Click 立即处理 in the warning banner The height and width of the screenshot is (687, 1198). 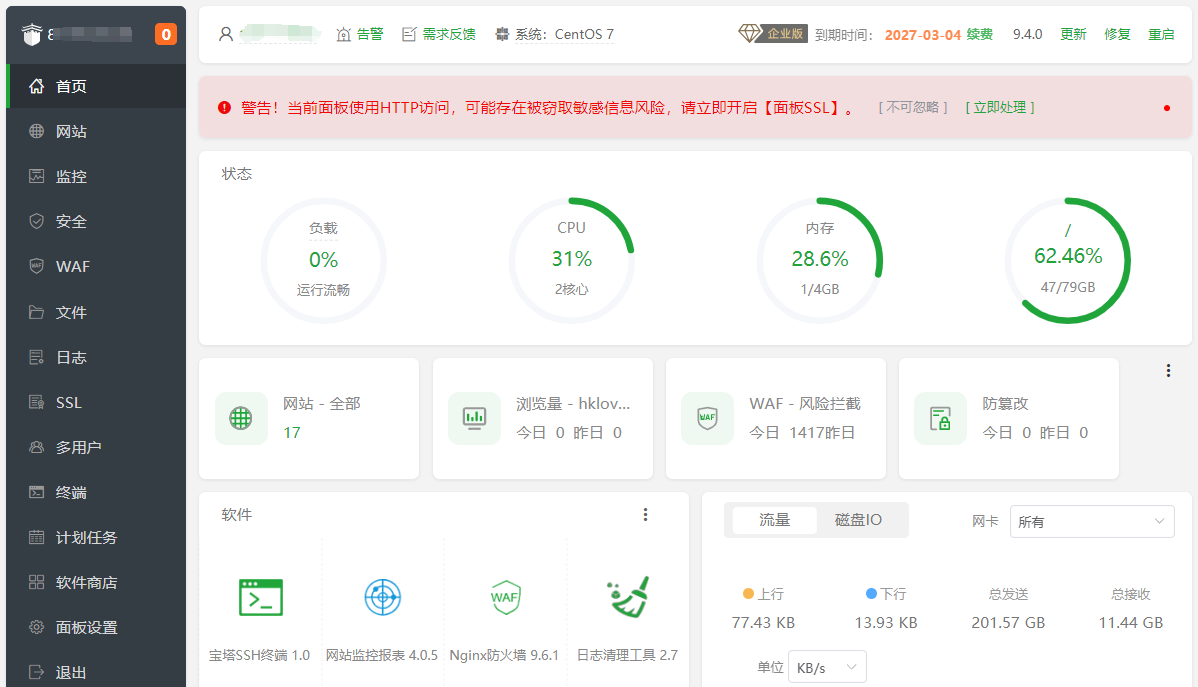point(1000,108)
